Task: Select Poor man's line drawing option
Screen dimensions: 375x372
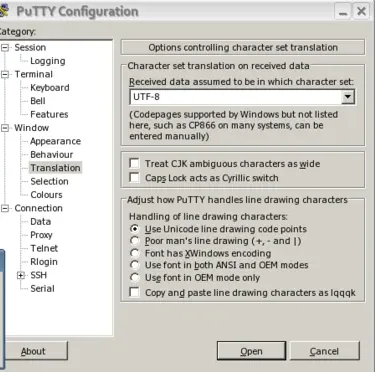Action: click(134, 241)
